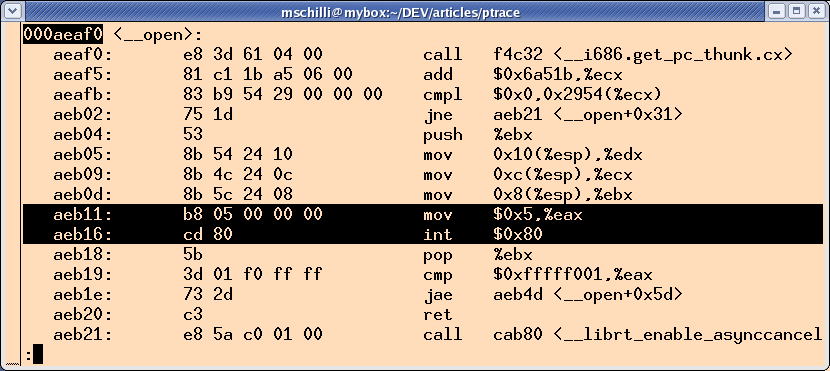Click operand $0xfffff001,%eax
830x371 pixels.
click(x=573, y=275)
